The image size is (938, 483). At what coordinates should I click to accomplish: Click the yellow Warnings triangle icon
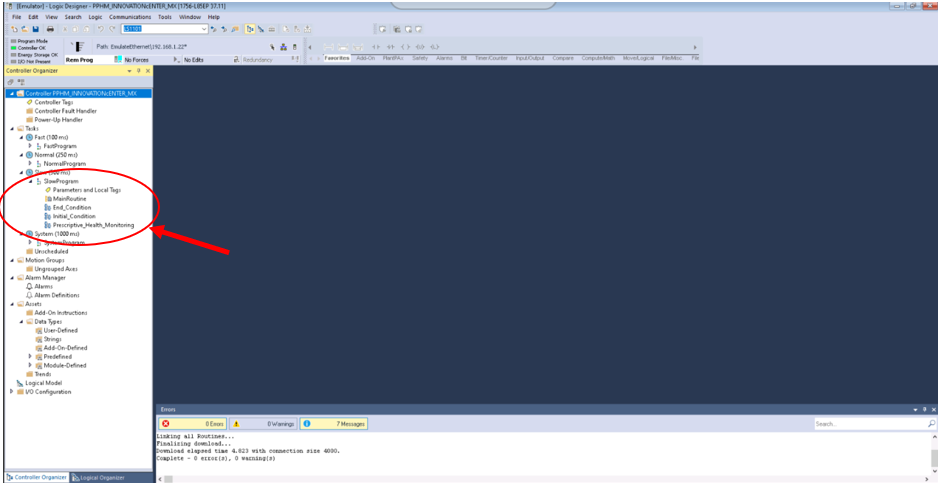236,423
